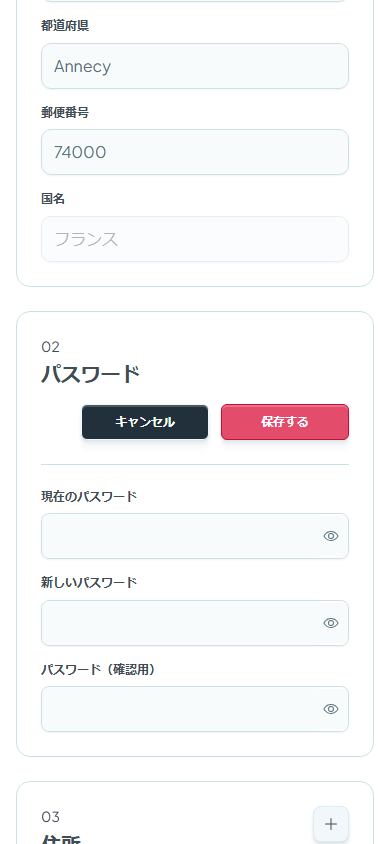Click the 郵便番号 label text

[x=65, y=112]
